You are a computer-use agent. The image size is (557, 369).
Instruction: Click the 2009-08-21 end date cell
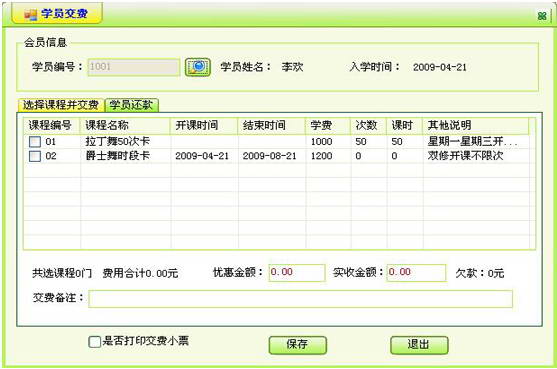click(270, 156)
